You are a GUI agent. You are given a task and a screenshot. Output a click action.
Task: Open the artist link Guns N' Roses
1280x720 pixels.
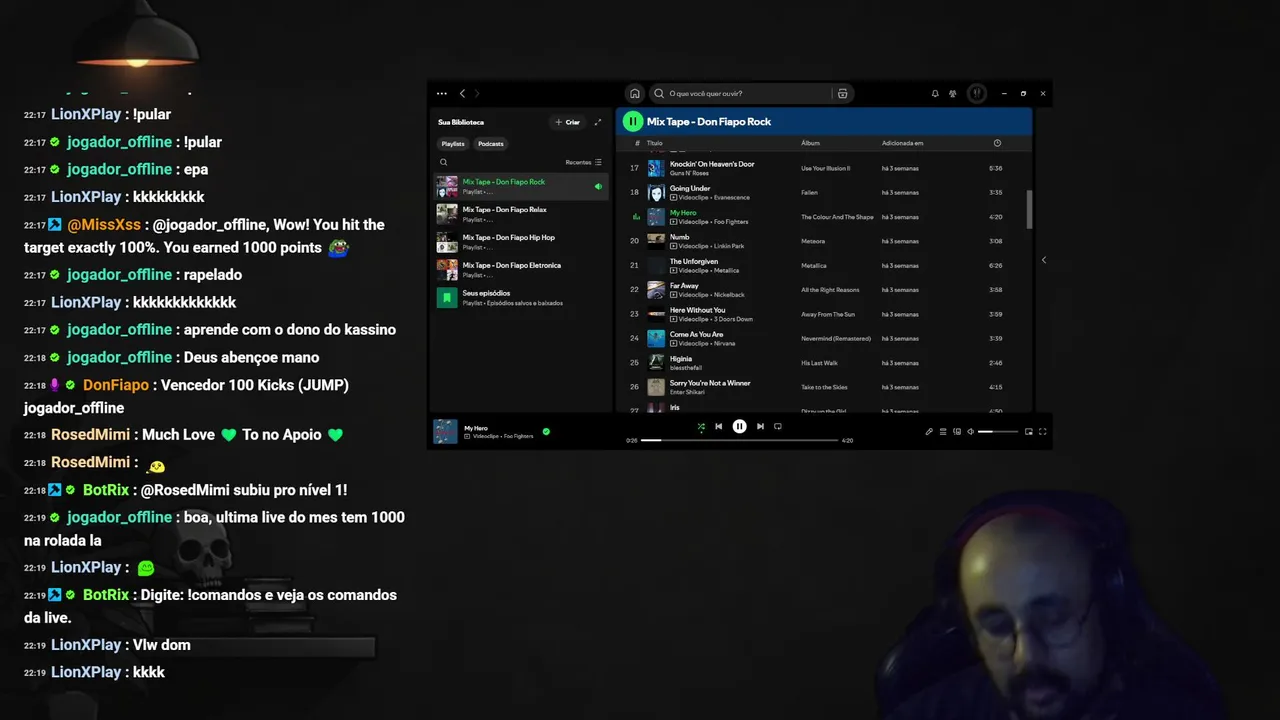[689, 173]
